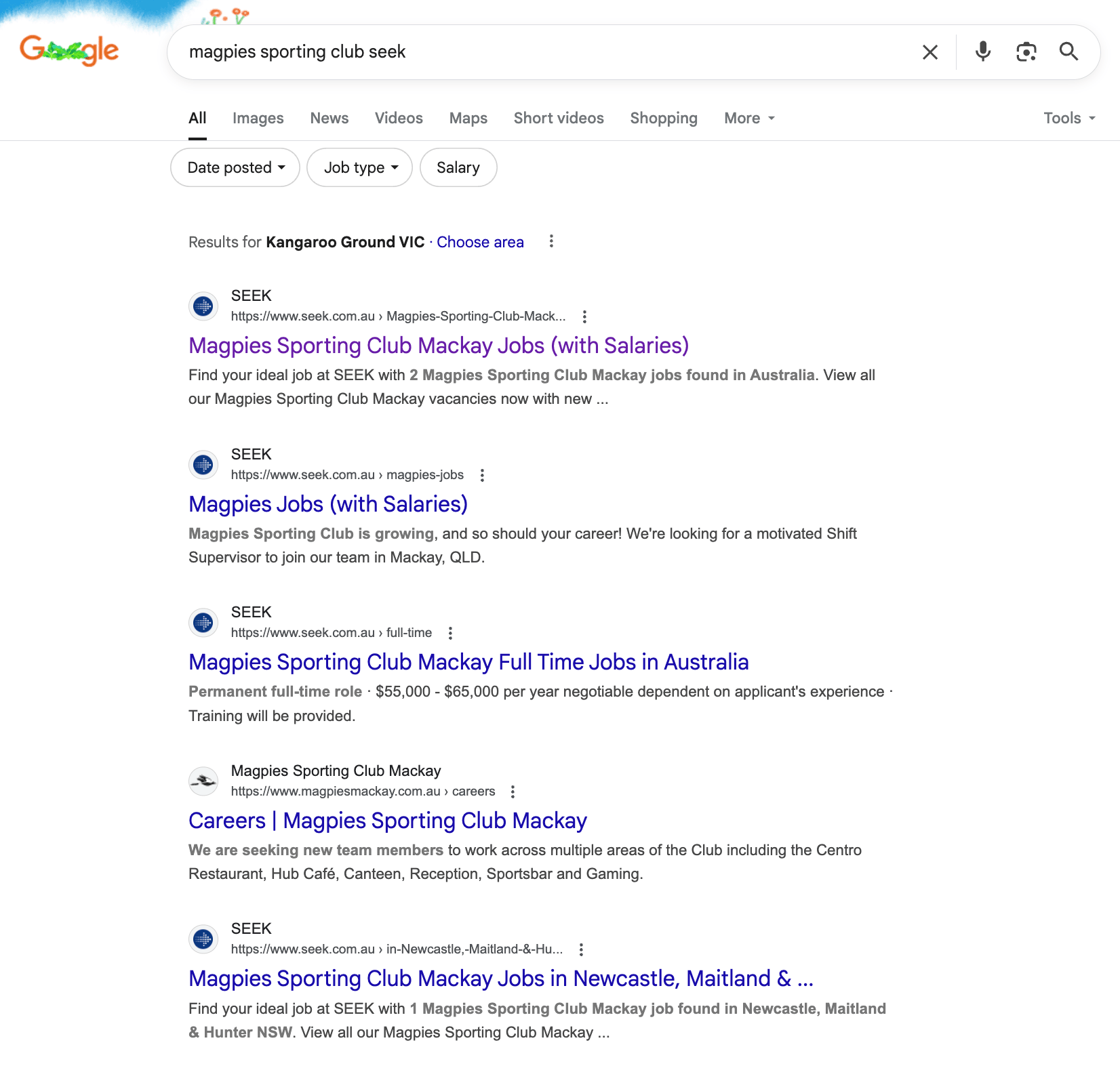Switch to the Videos tab
The height and width of the screenshot is (1068, 1120).
(399, 118)
